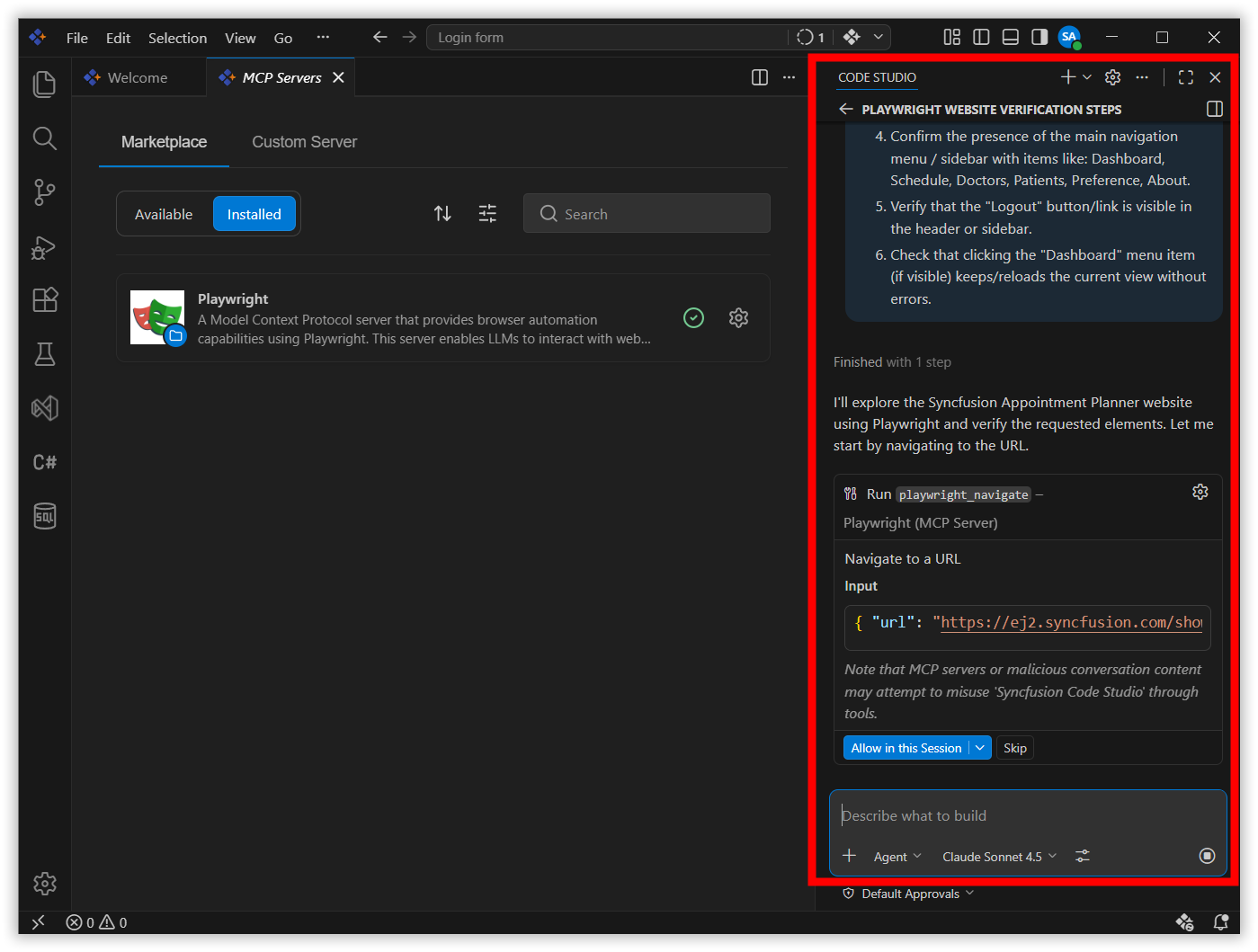Open the Run and Debug view

coord(44,246)
